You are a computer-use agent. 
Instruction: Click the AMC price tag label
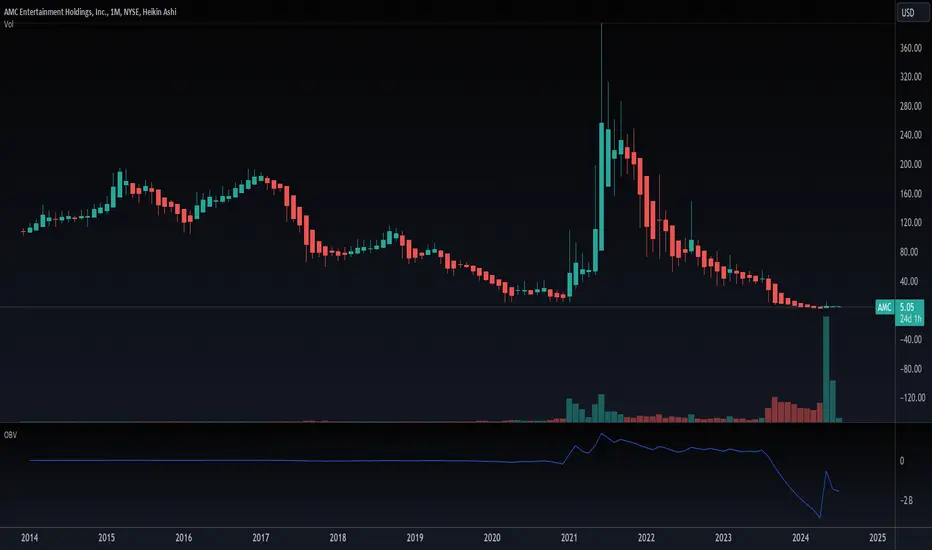point(884,307)
